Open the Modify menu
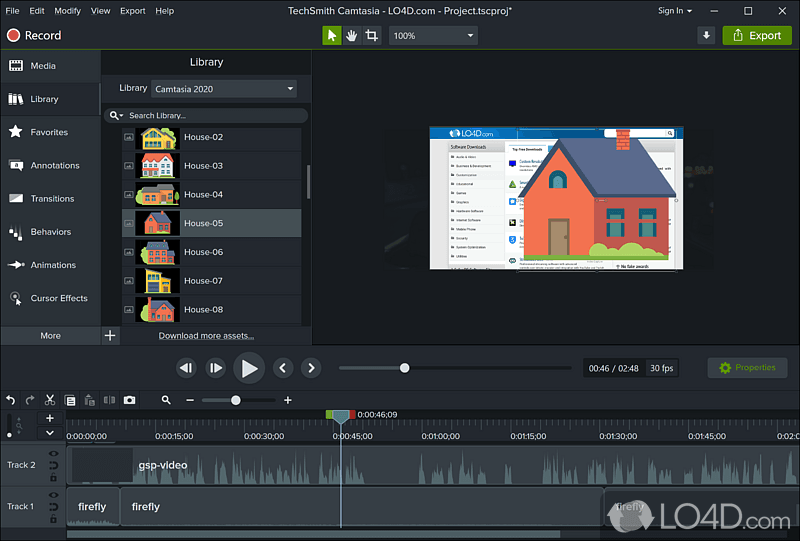The width and height of the screenshot is (800, 541). [x=67, y=11]
